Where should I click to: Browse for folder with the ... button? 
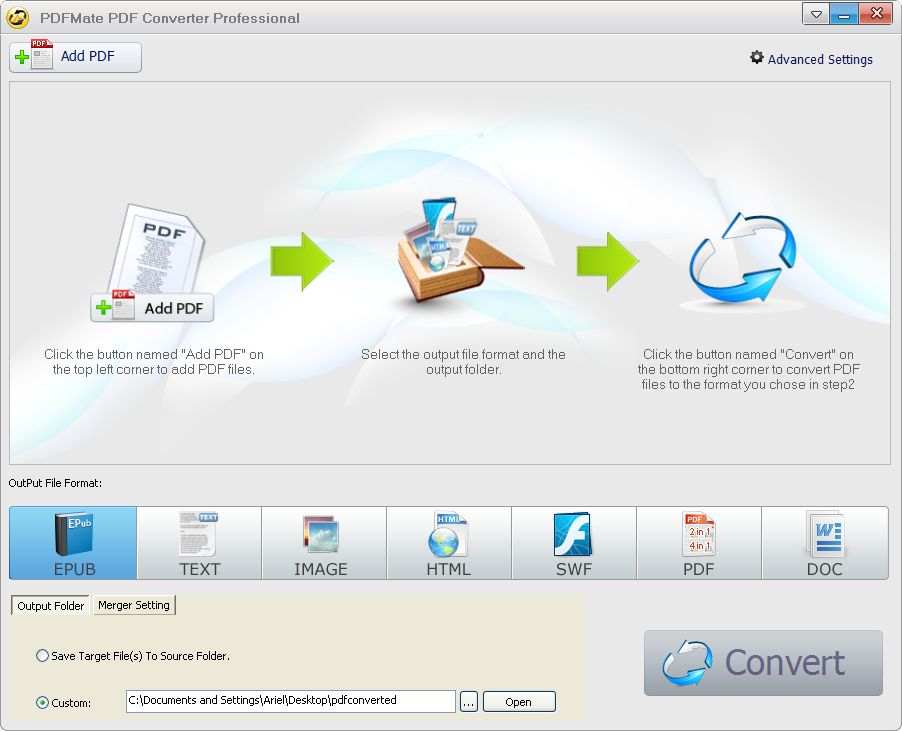point(469,702)
